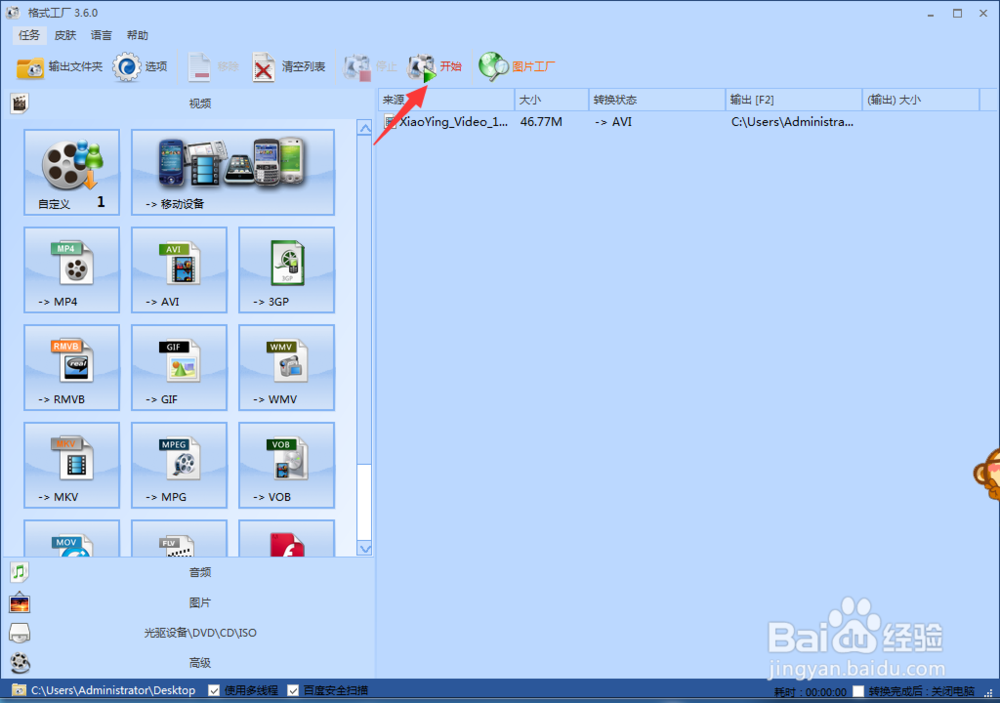1000x703 pixels.
Task: Select the -> VOB conversion tile
Action: [286, 465]
